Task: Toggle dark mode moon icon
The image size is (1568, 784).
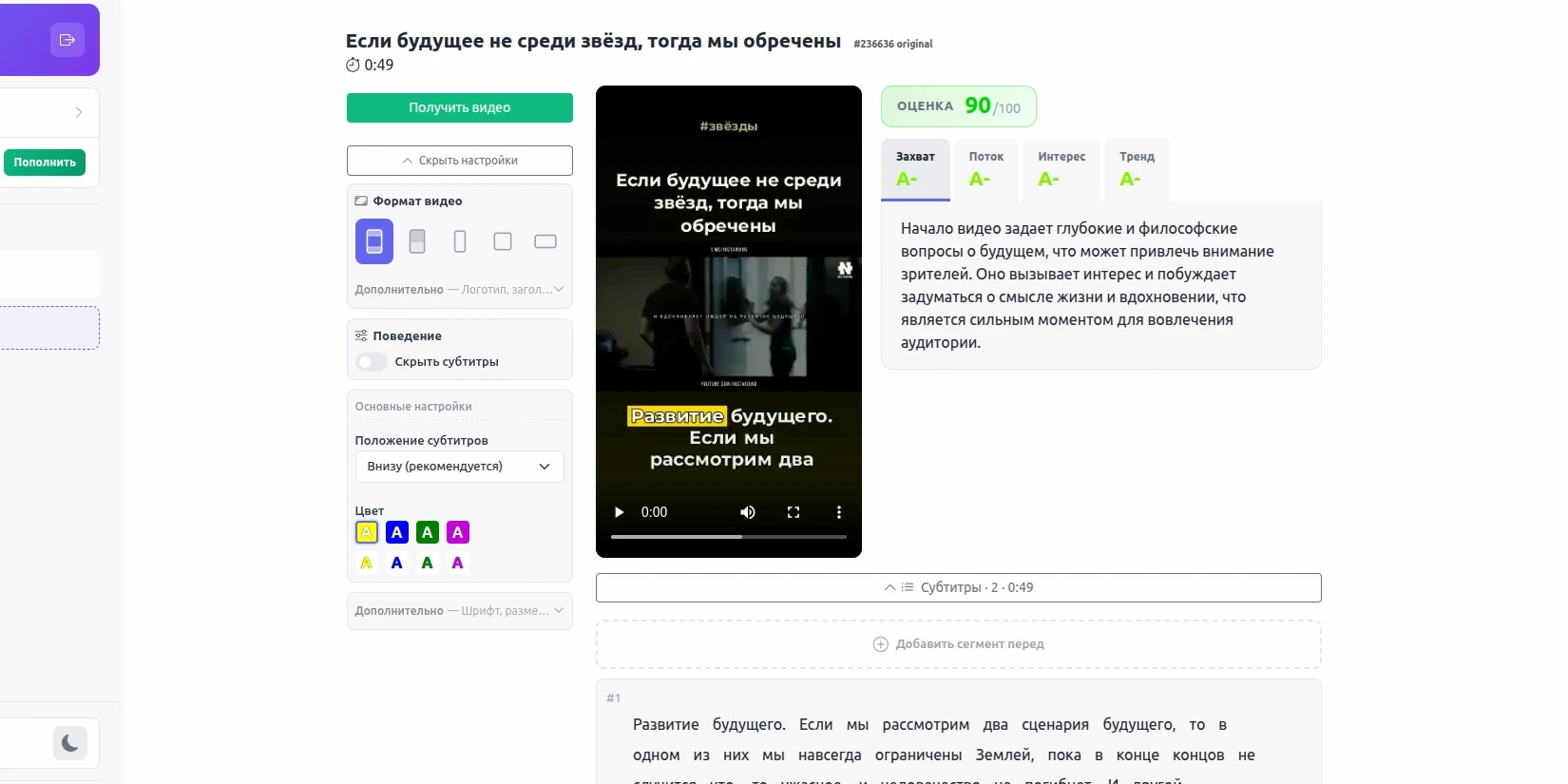Action: (70, 743)
